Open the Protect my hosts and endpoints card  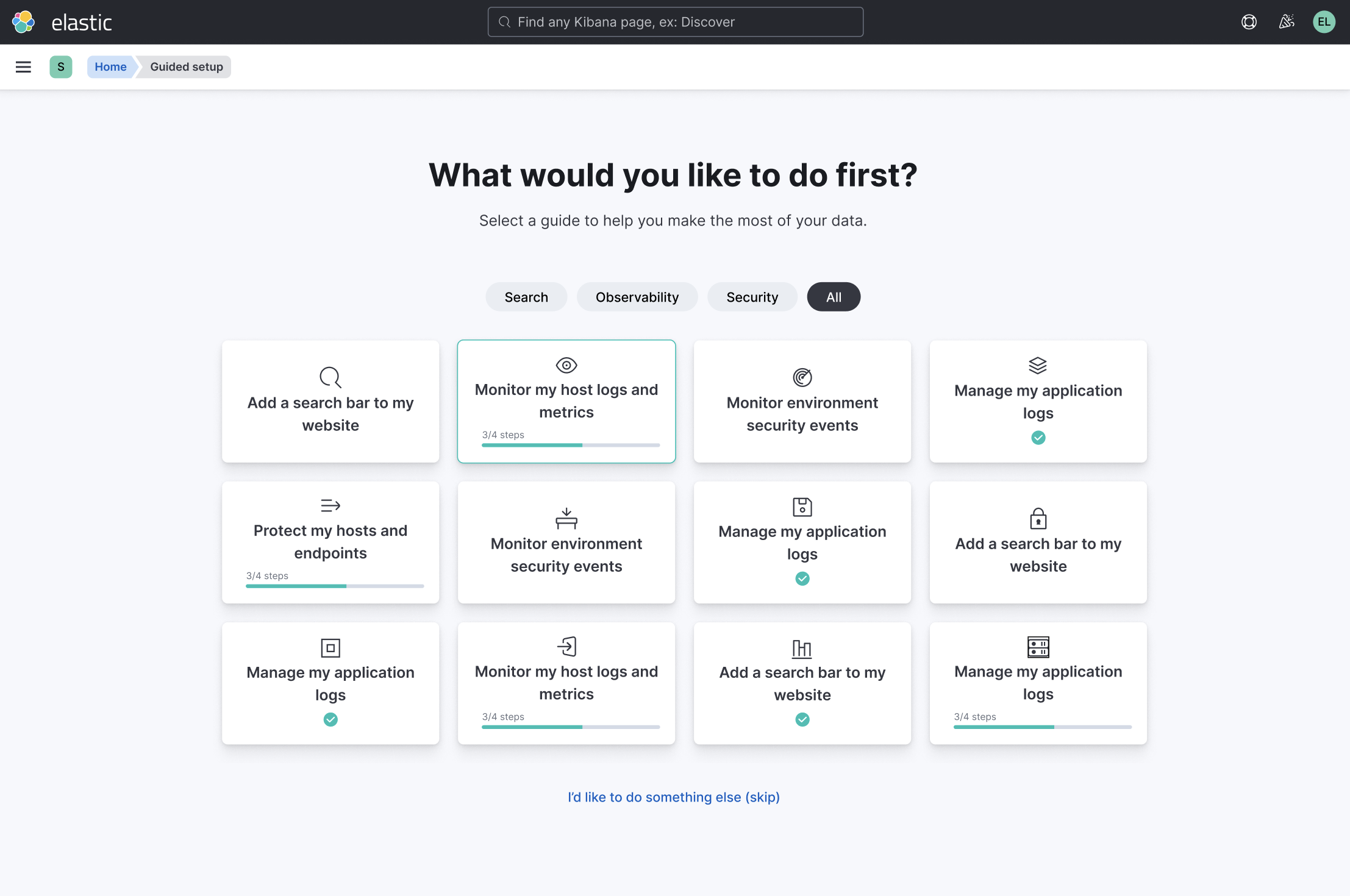[330, 541]
